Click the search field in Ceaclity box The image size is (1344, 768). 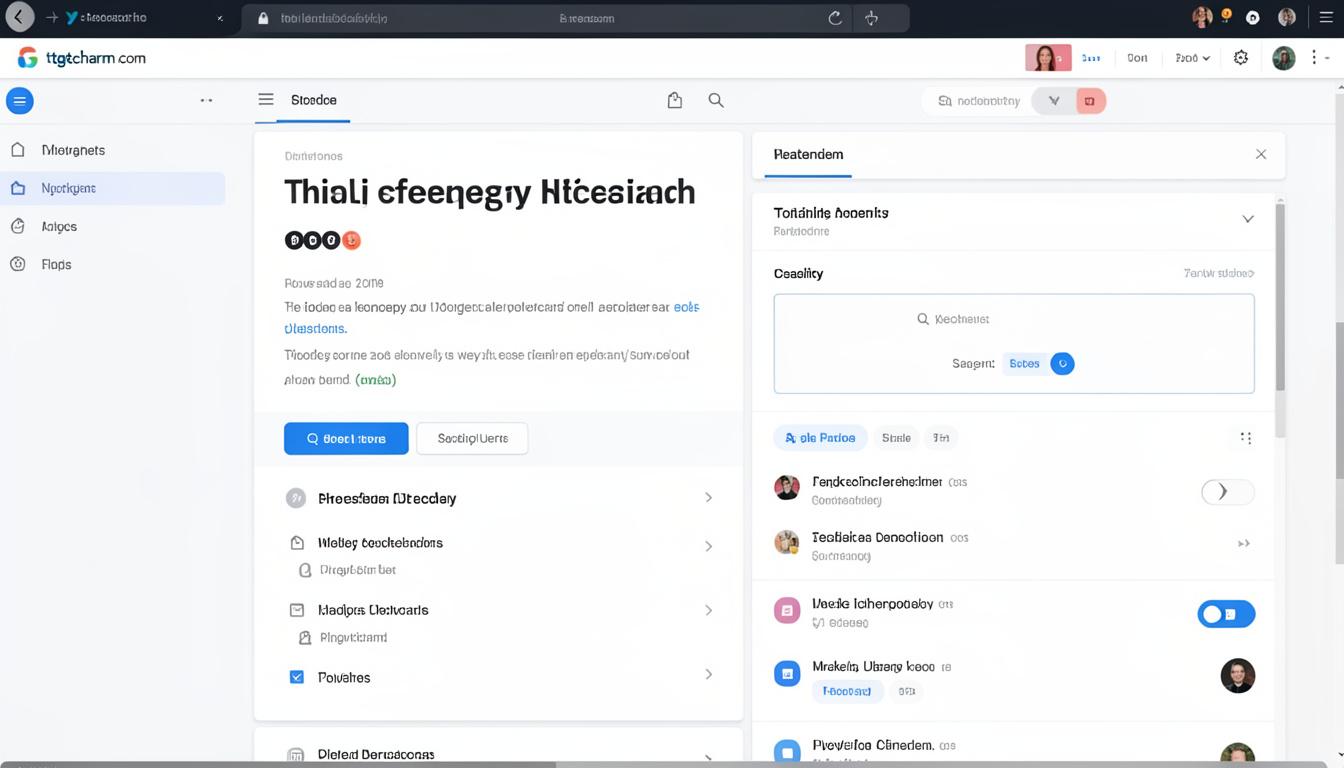click(x=1013, y=319)
